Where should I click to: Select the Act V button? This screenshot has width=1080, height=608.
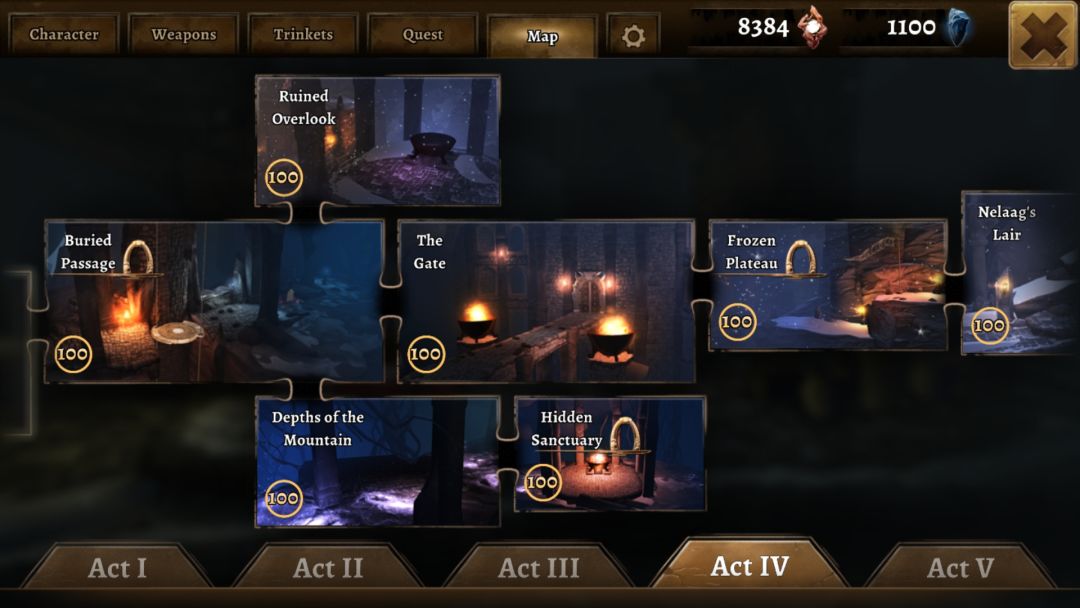pyautogui.click(x=960, y=567)
